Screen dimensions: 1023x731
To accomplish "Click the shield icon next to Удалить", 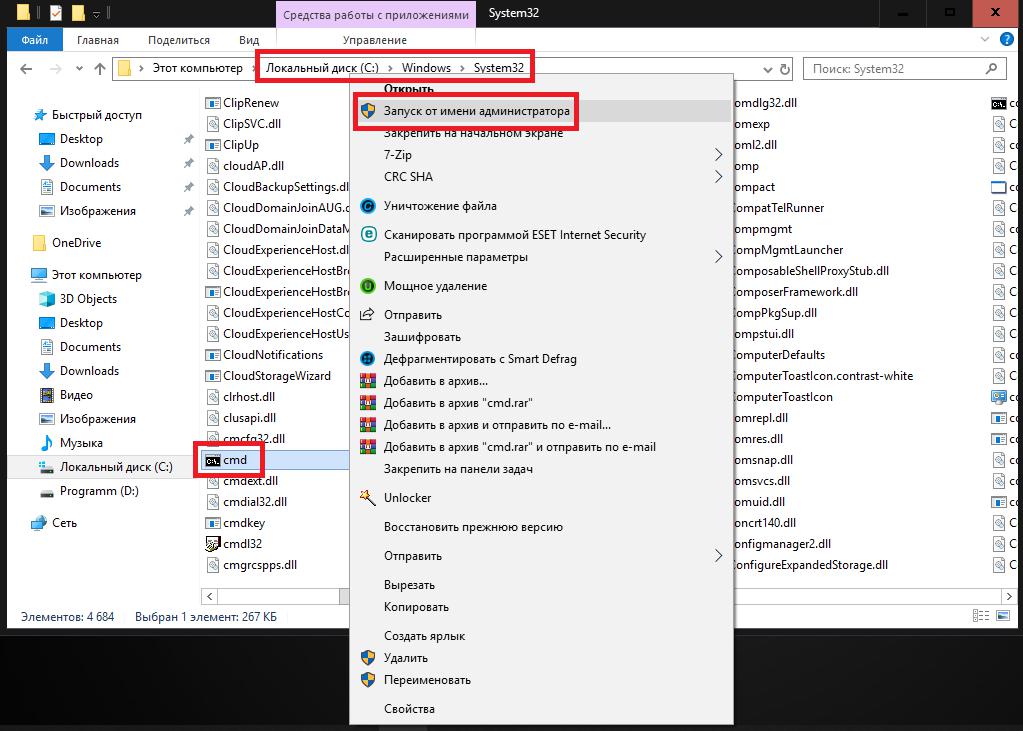I will [368, 657].
